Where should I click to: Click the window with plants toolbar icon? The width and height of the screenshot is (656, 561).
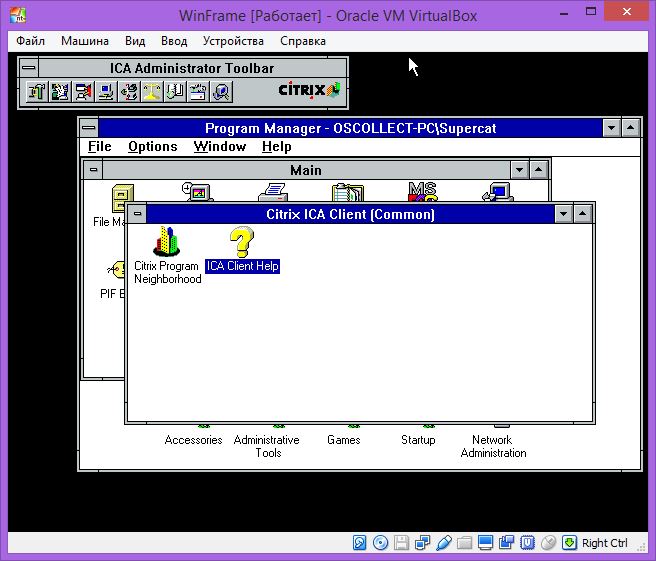pos(198,91)
